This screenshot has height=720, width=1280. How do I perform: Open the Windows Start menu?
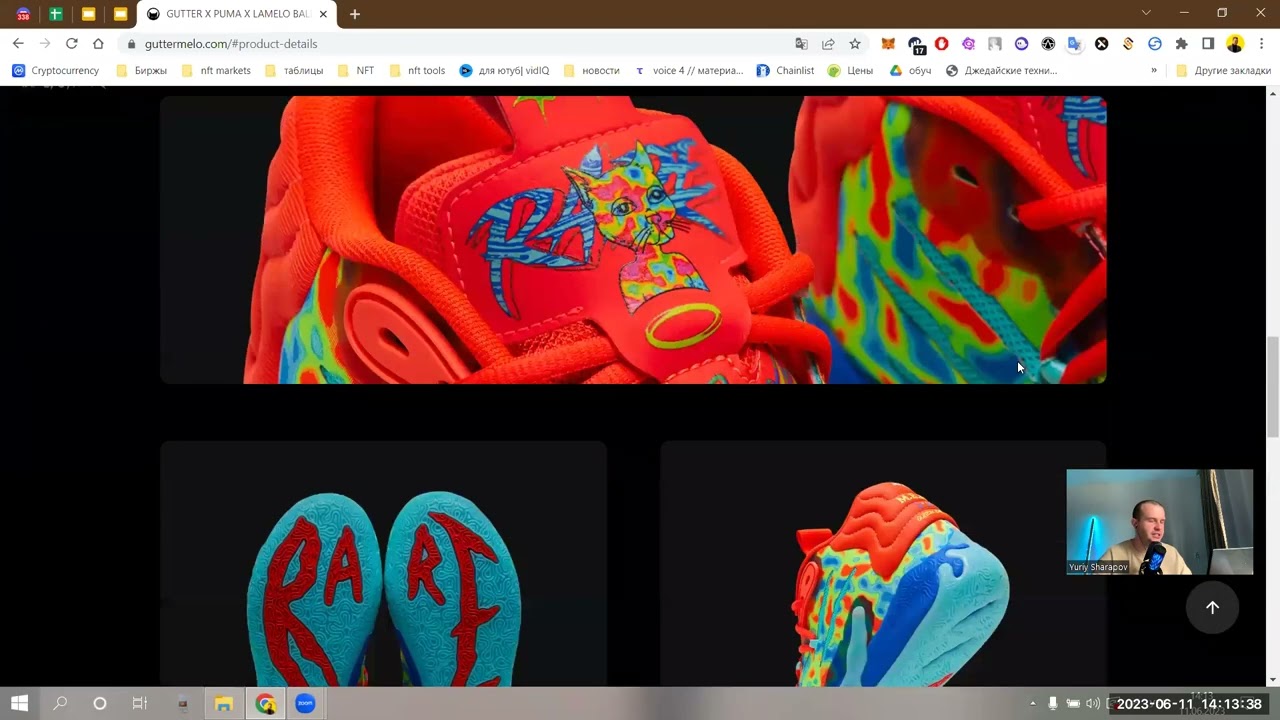click(x=19, y=704)
